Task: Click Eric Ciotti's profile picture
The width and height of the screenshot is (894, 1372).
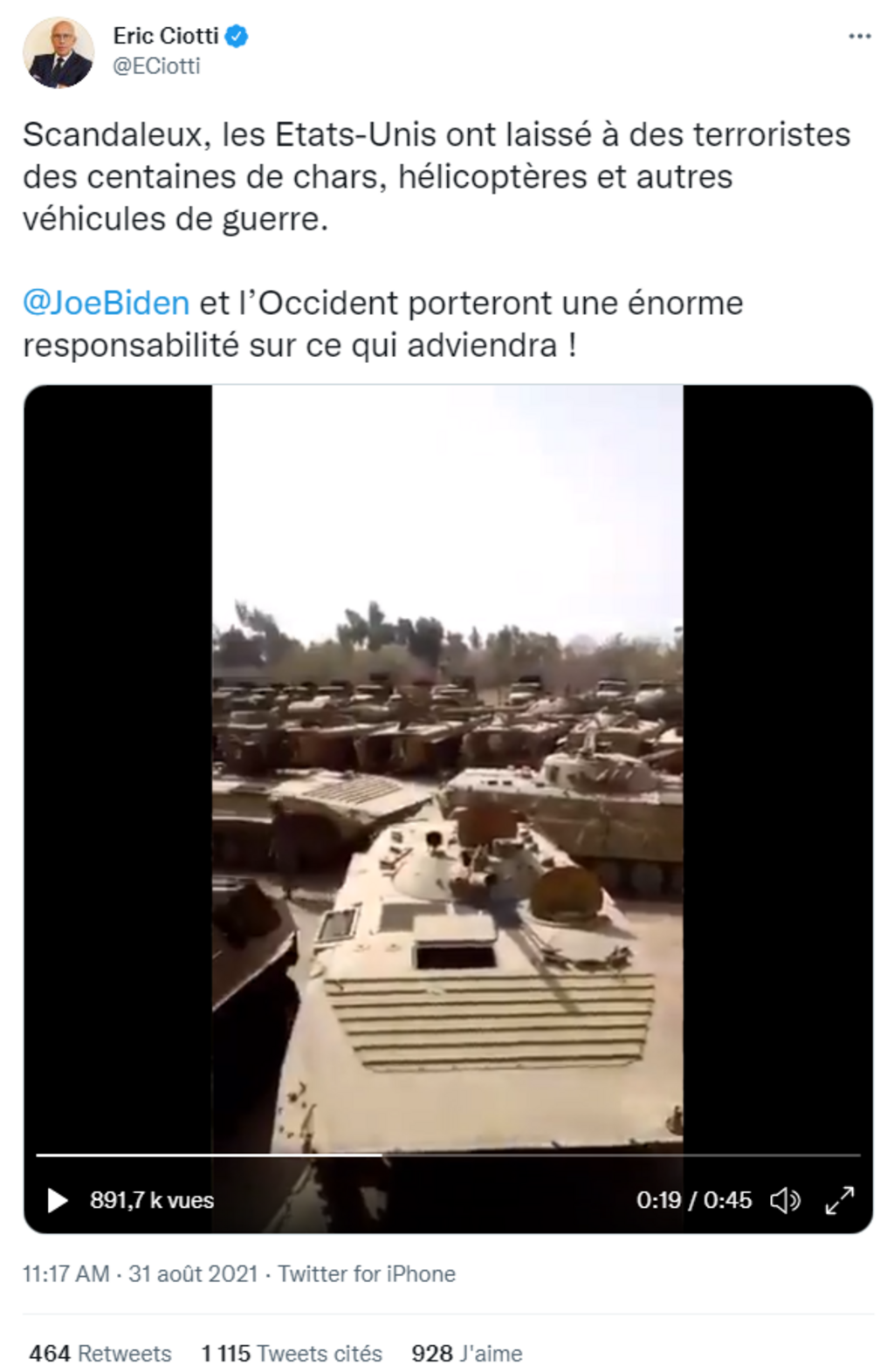Action: click(58, 51)
